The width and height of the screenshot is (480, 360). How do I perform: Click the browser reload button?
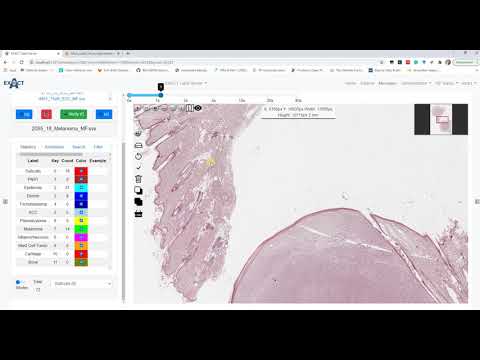[x=22, y=62]
